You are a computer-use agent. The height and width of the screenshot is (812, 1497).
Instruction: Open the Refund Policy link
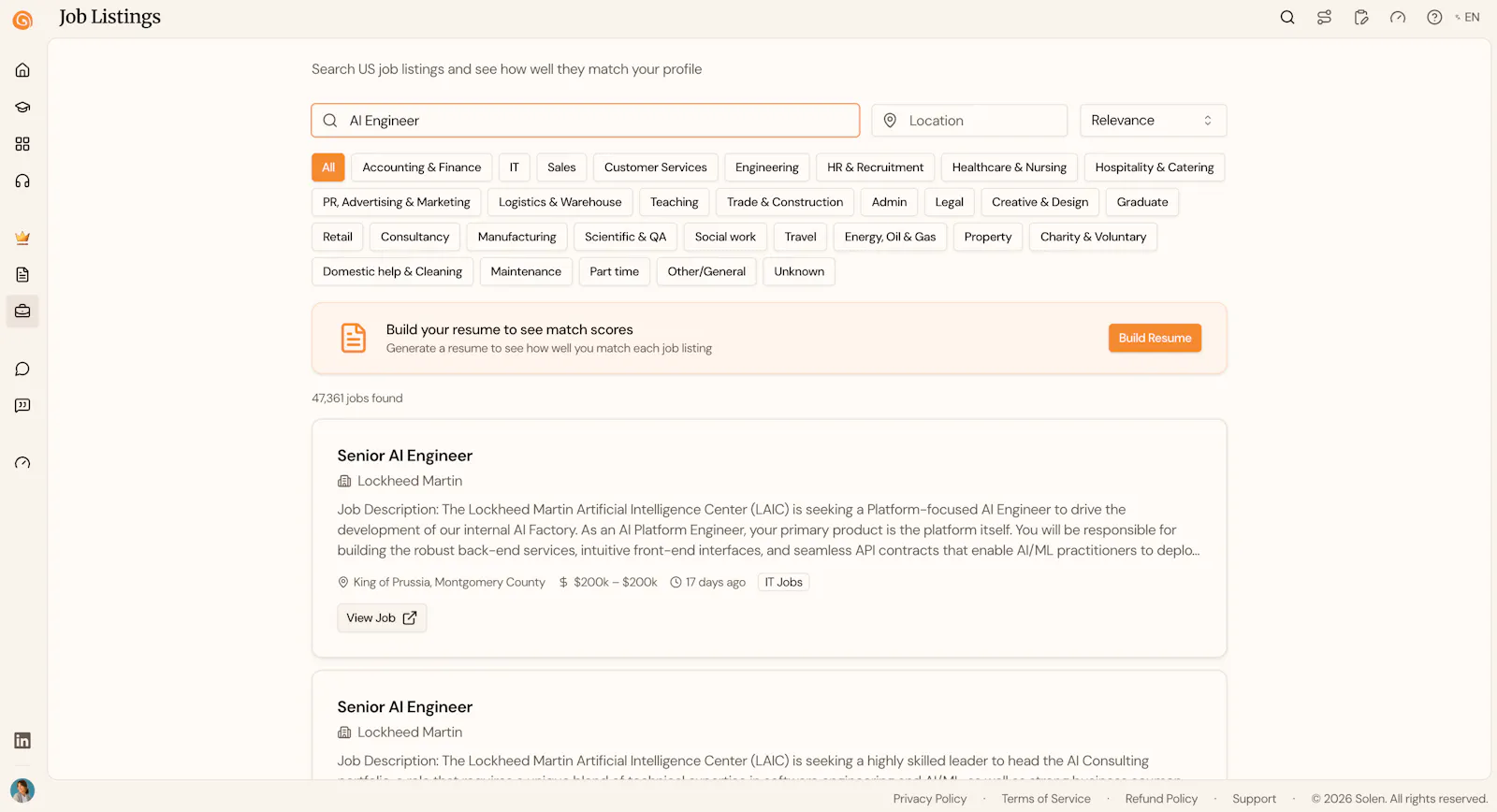(x=1161, y=799)
